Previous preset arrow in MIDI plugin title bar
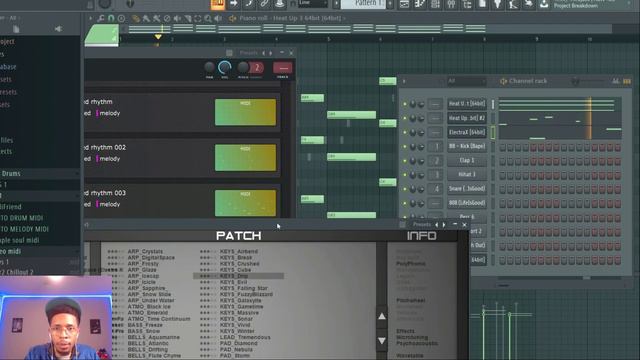Screen dimensions: 640x360 [x=263, y=53]
